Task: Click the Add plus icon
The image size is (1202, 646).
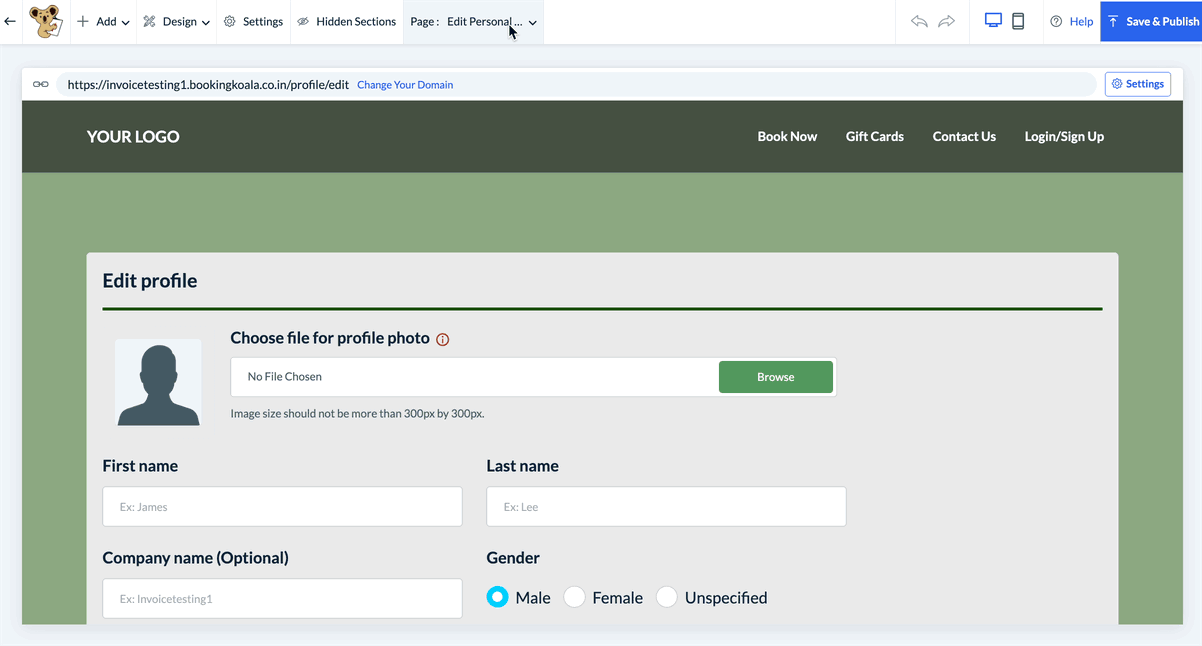Action: coord(83,21)
